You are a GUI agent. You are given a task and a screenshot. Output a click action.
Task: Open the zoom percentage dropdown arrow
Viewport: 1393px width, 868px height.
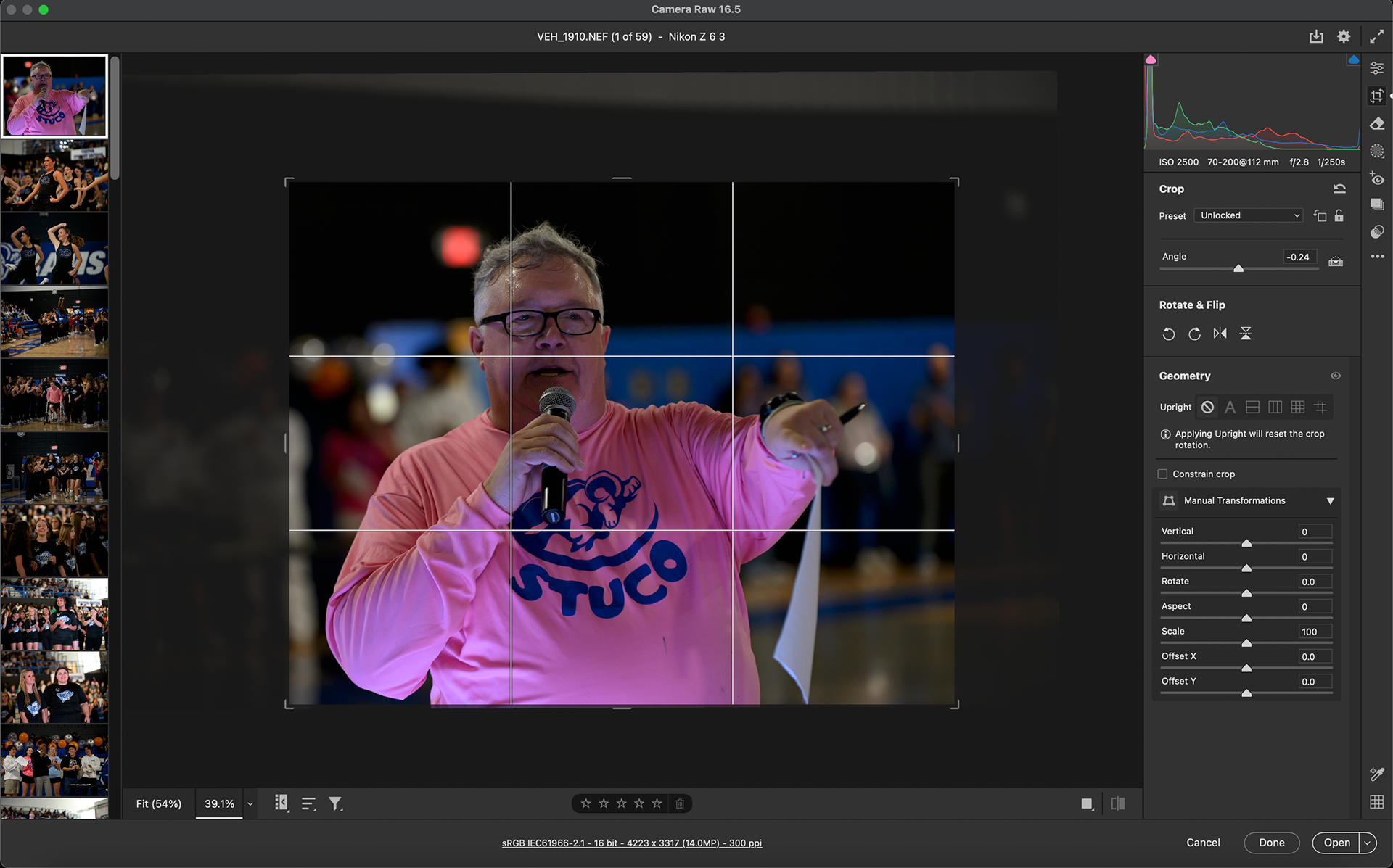[250, 804]
